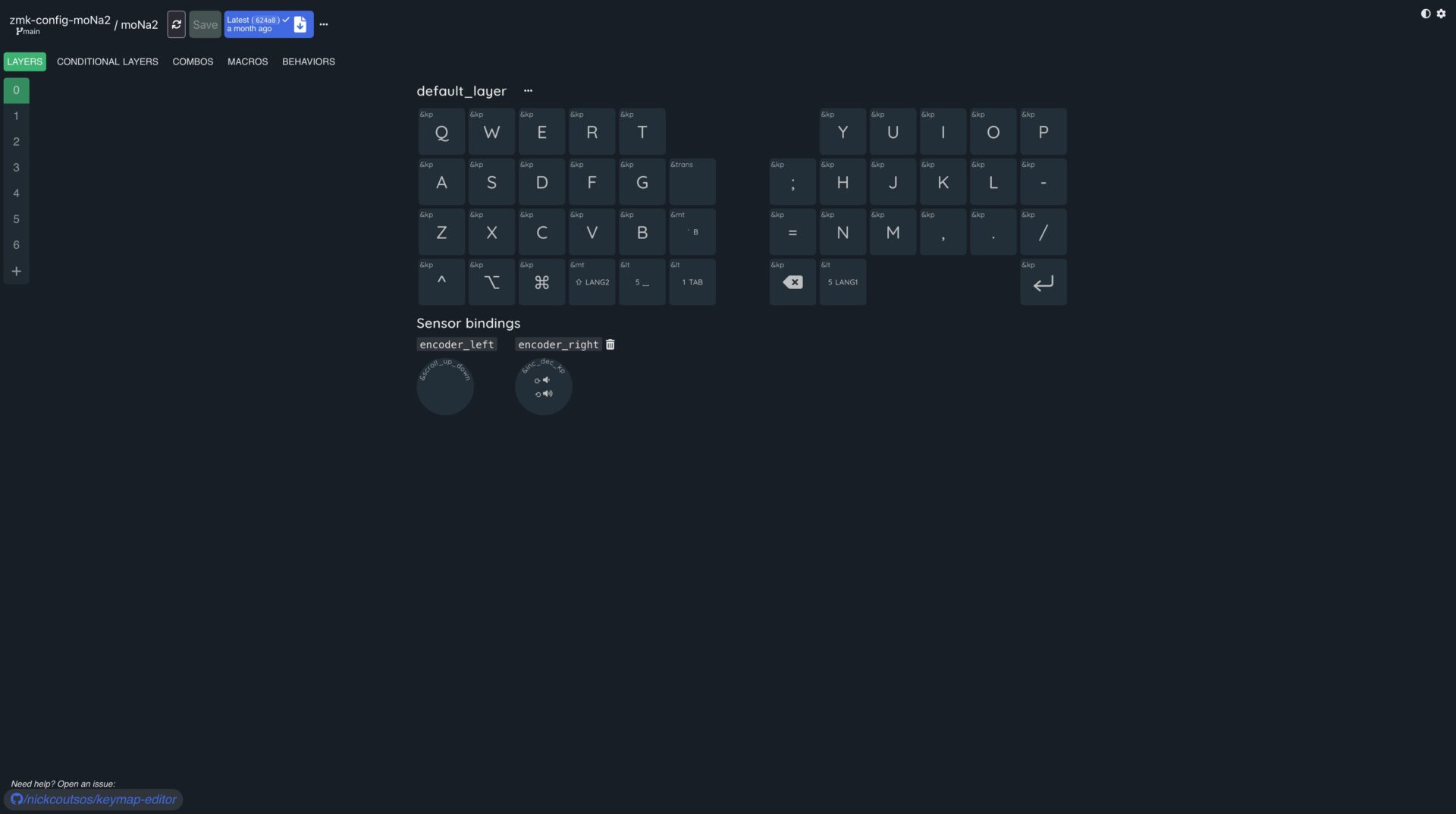1456x814 pixels.
Task: Select layer 6 in sidebar
Action: coord(16,245)
